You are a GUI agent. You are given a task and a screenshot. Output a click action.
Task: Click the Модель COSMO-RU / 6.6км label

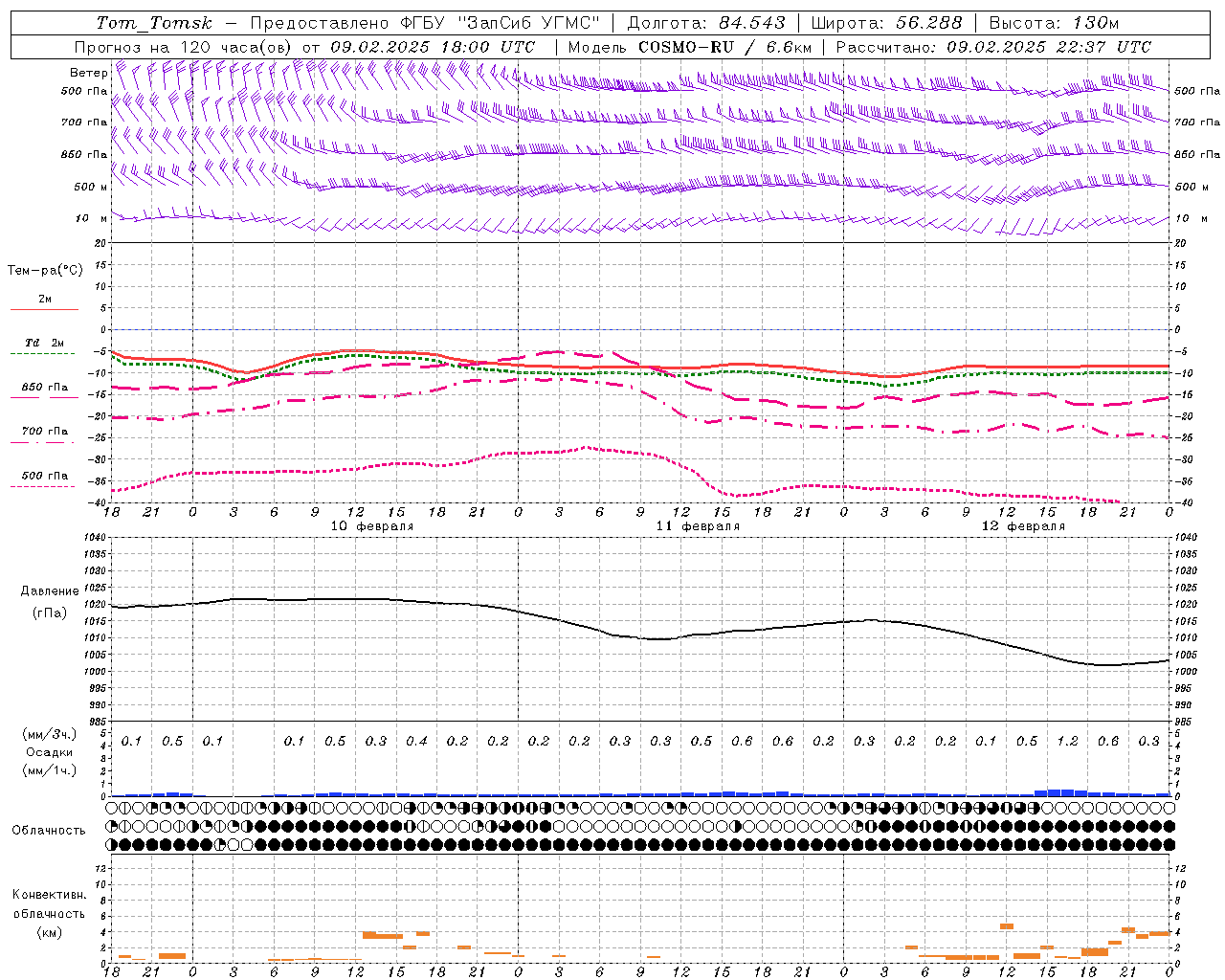(x=690, y=47)
